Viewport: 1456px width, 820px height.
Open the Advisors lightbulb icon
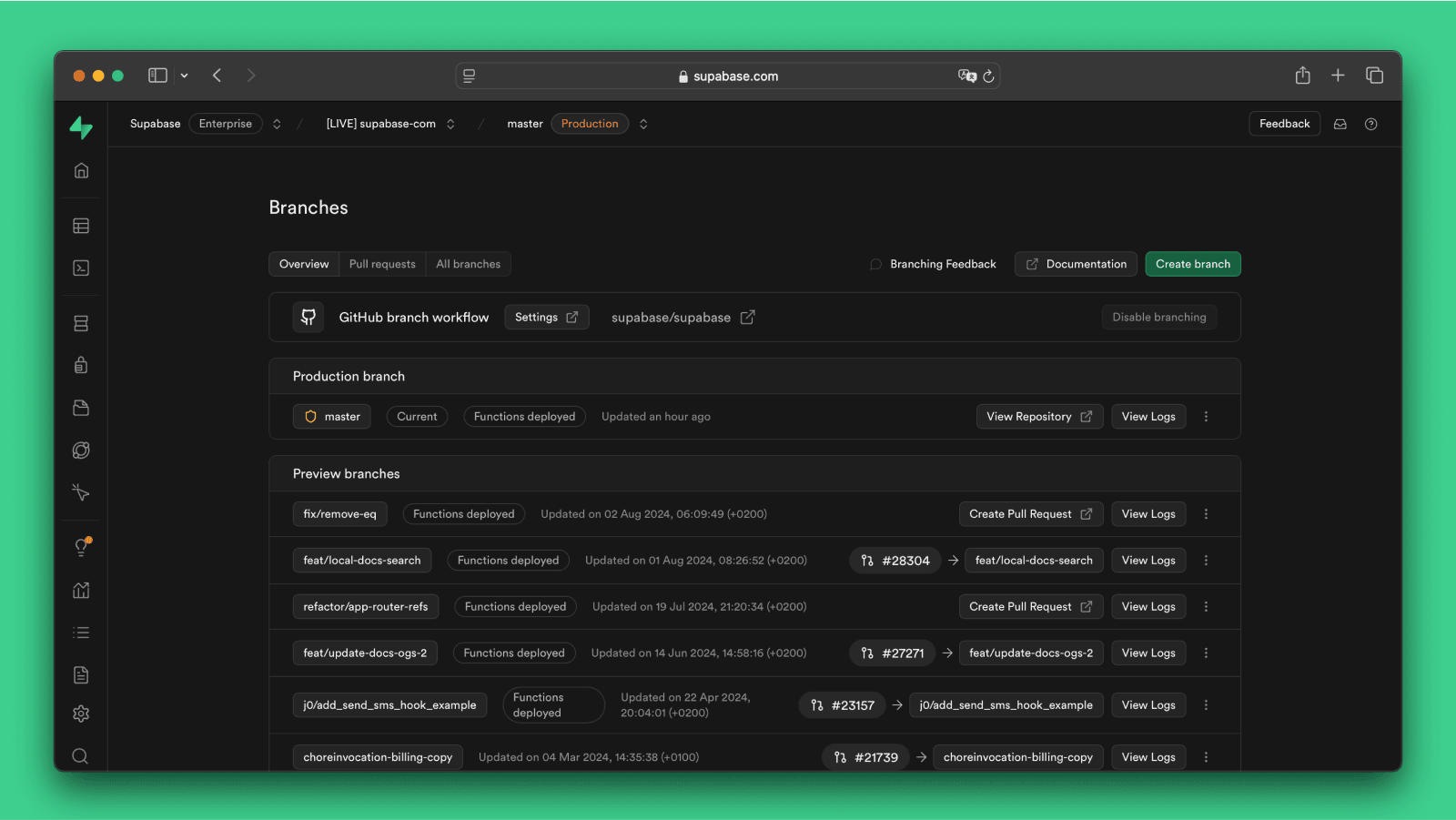pos(81,547)
